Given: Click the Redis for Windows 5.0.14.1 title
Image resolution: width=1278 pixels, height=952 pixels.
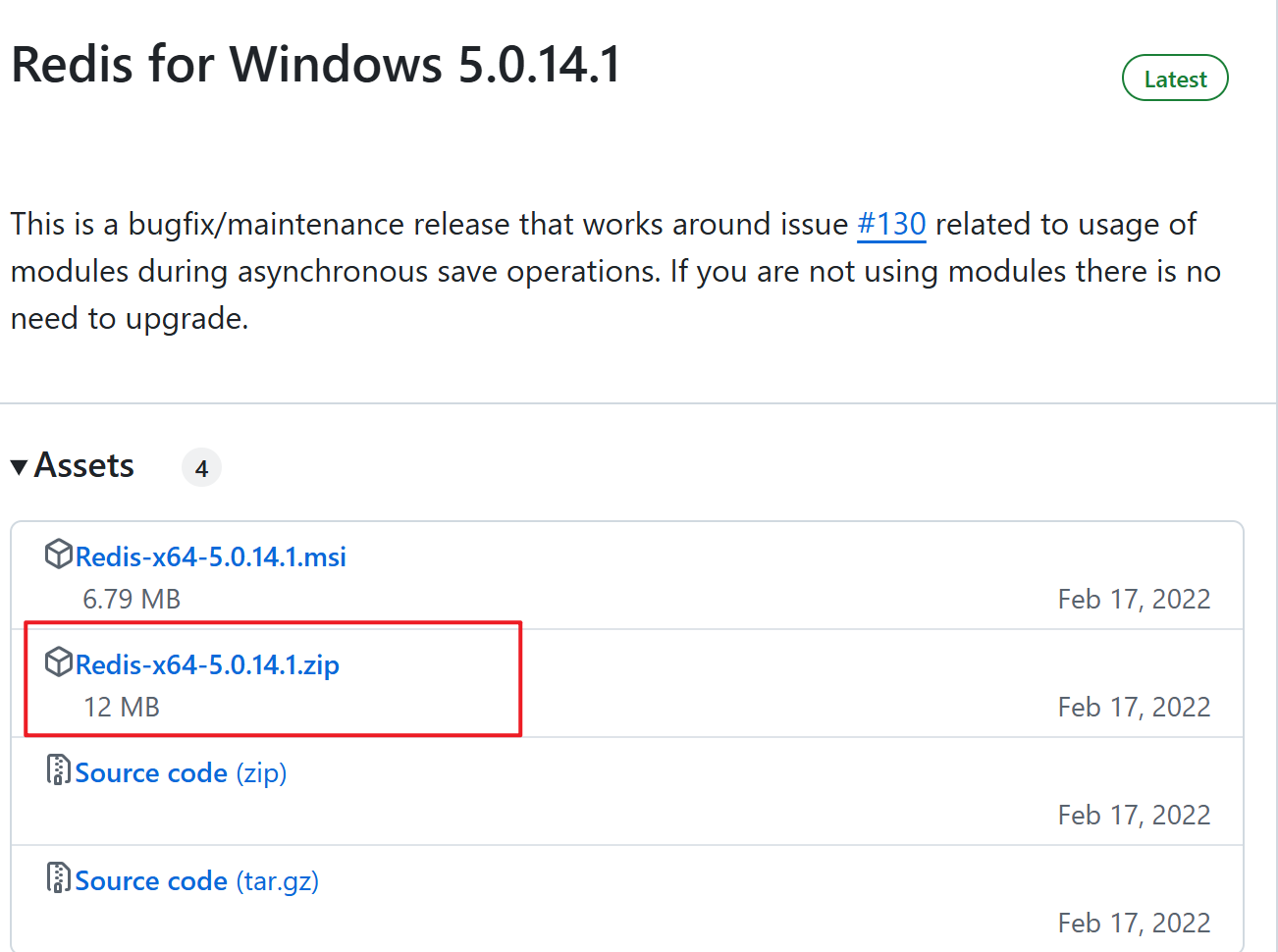Looking at the screenshot, I should point(316,65).
